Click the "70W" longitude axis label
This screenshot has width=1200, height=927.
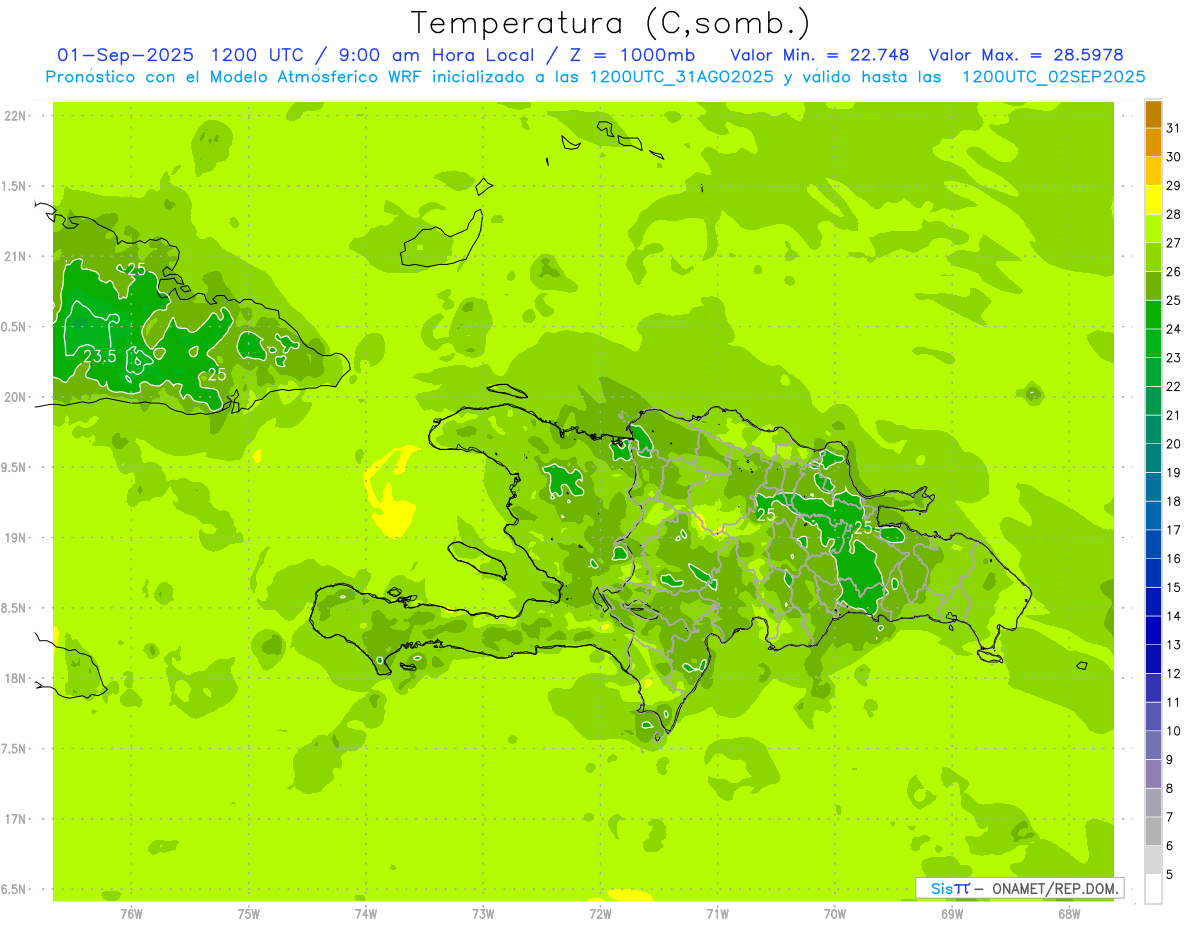tap(834, 913)
